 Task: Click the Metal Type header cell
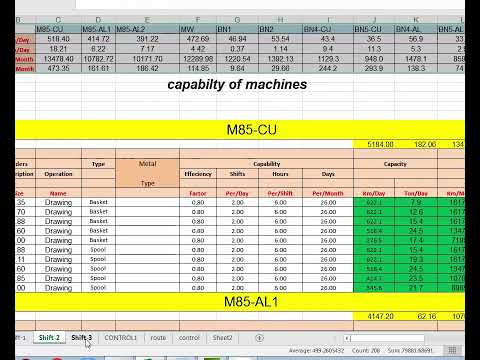pos(147,173)
